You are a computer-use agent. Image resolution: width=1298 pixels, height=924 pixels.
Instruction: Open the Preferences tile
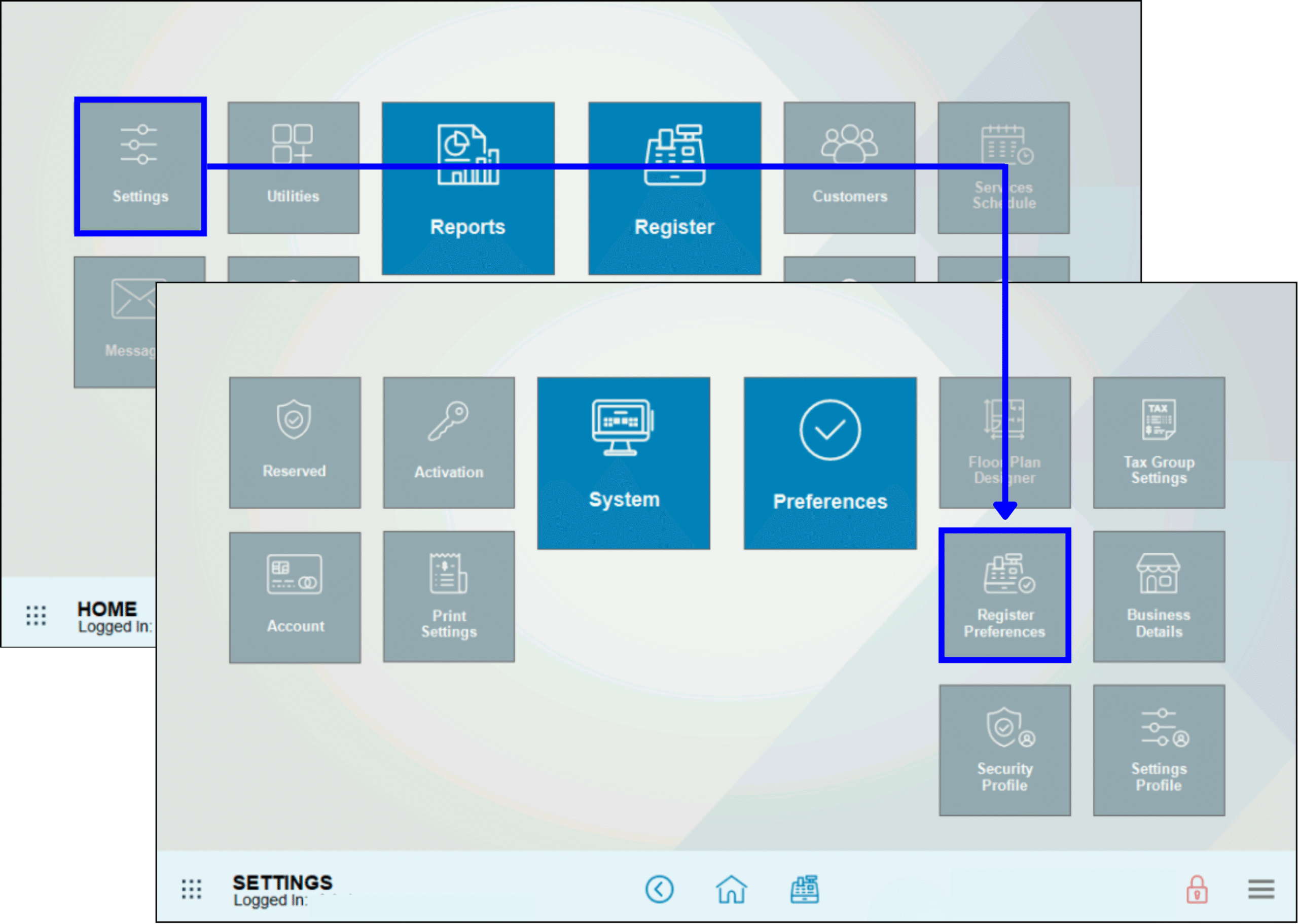click(x=830, y=463)
